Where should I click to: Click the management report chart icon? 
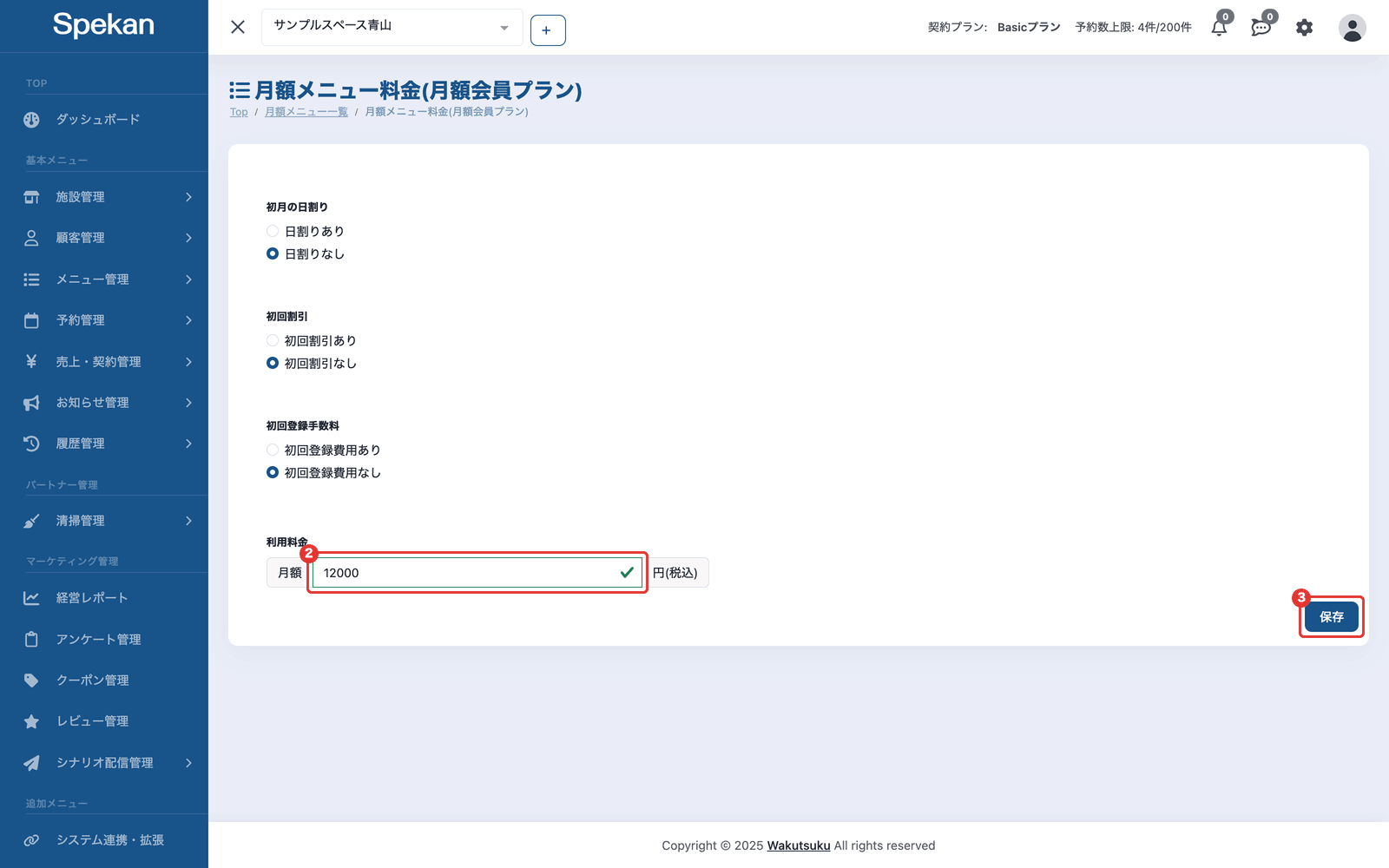click(31, 598)
